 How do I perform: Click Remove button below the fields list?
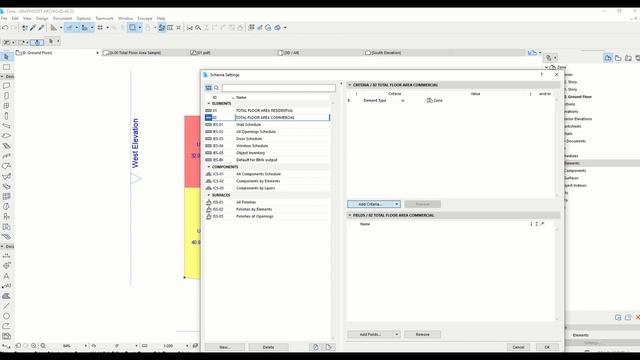click(422, 334)
